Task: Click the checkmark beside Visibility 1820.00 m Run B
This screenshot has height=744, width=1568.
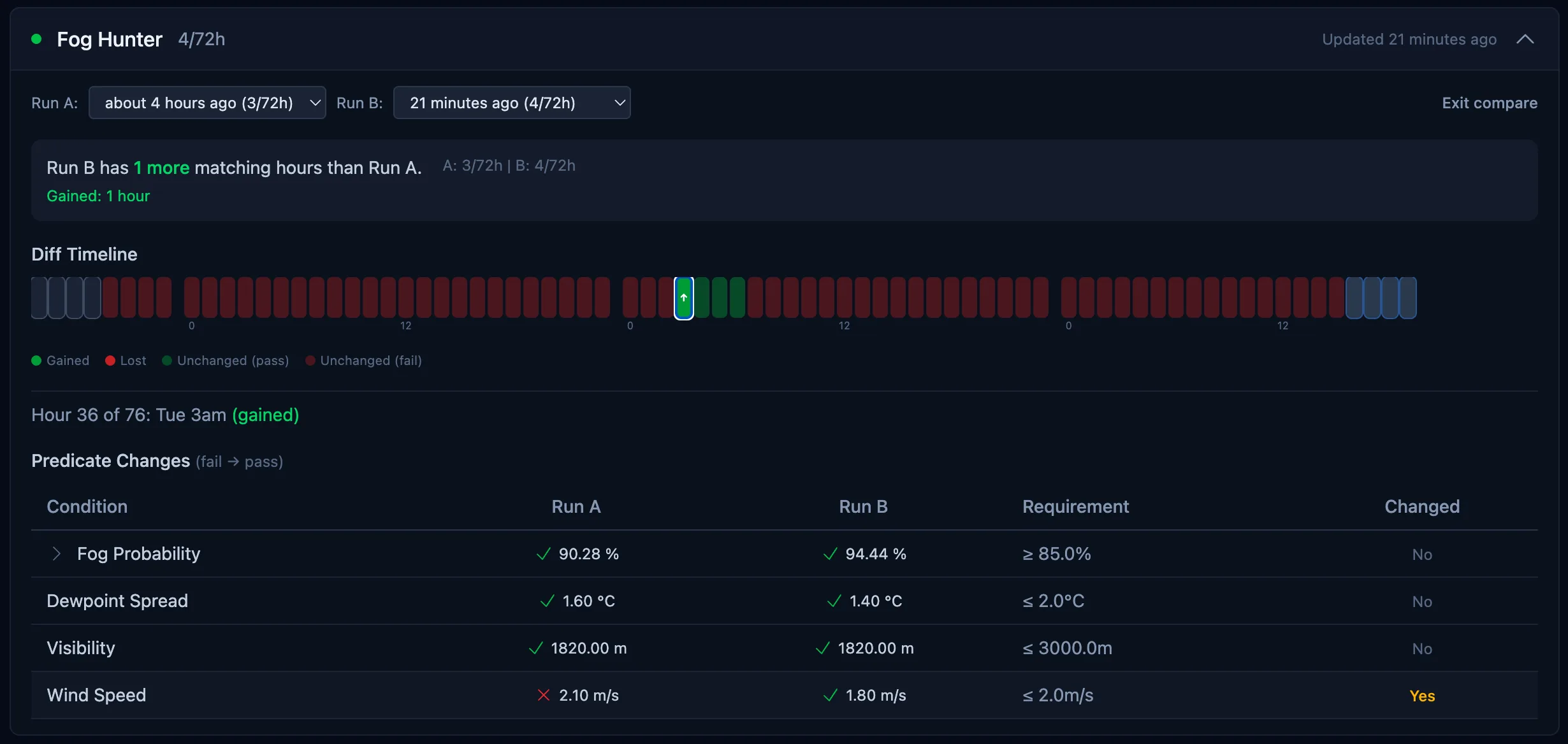Action: pos(822,648)
